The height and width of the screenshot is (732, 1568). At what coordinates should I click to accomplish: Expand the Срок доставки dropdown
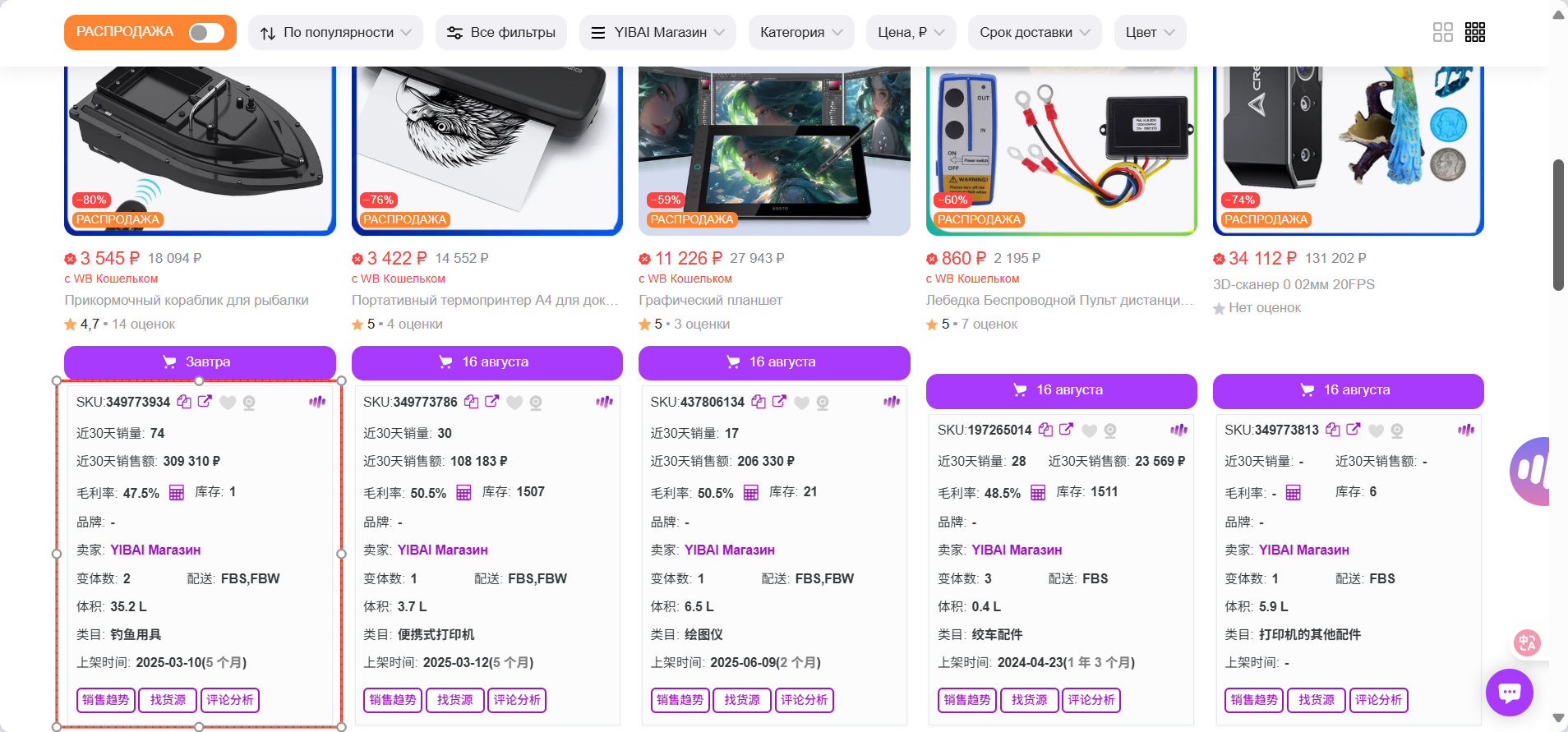click(1035, 33)
